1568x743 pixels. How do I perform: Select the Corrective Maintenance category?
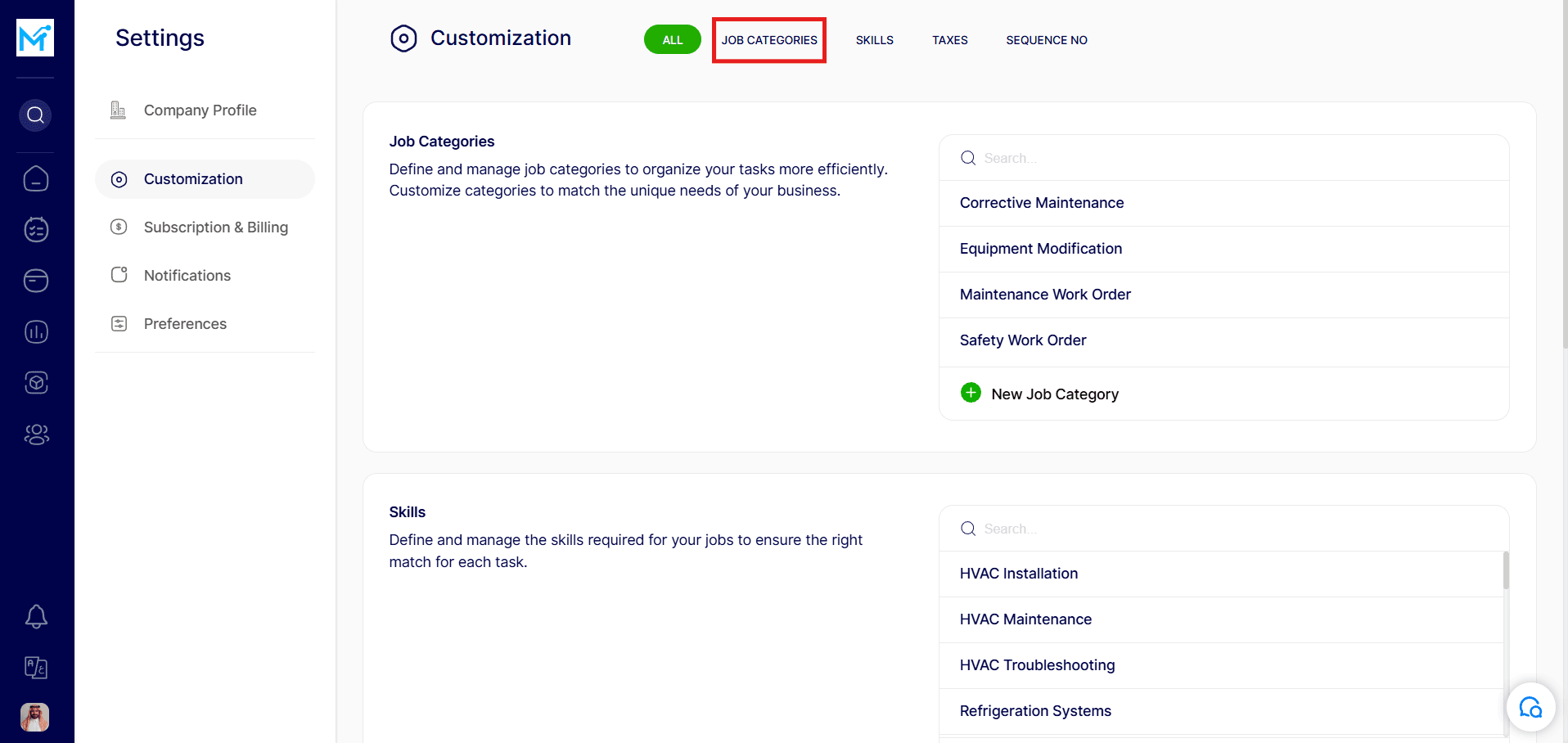coord(1041,203)
